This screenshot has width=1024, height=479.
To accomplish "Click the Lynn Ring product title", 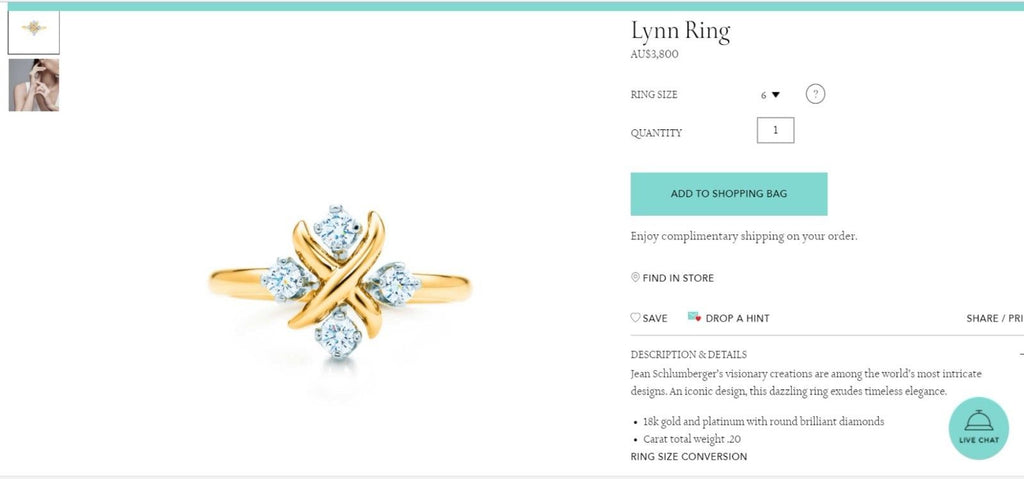I will point(680,31).
